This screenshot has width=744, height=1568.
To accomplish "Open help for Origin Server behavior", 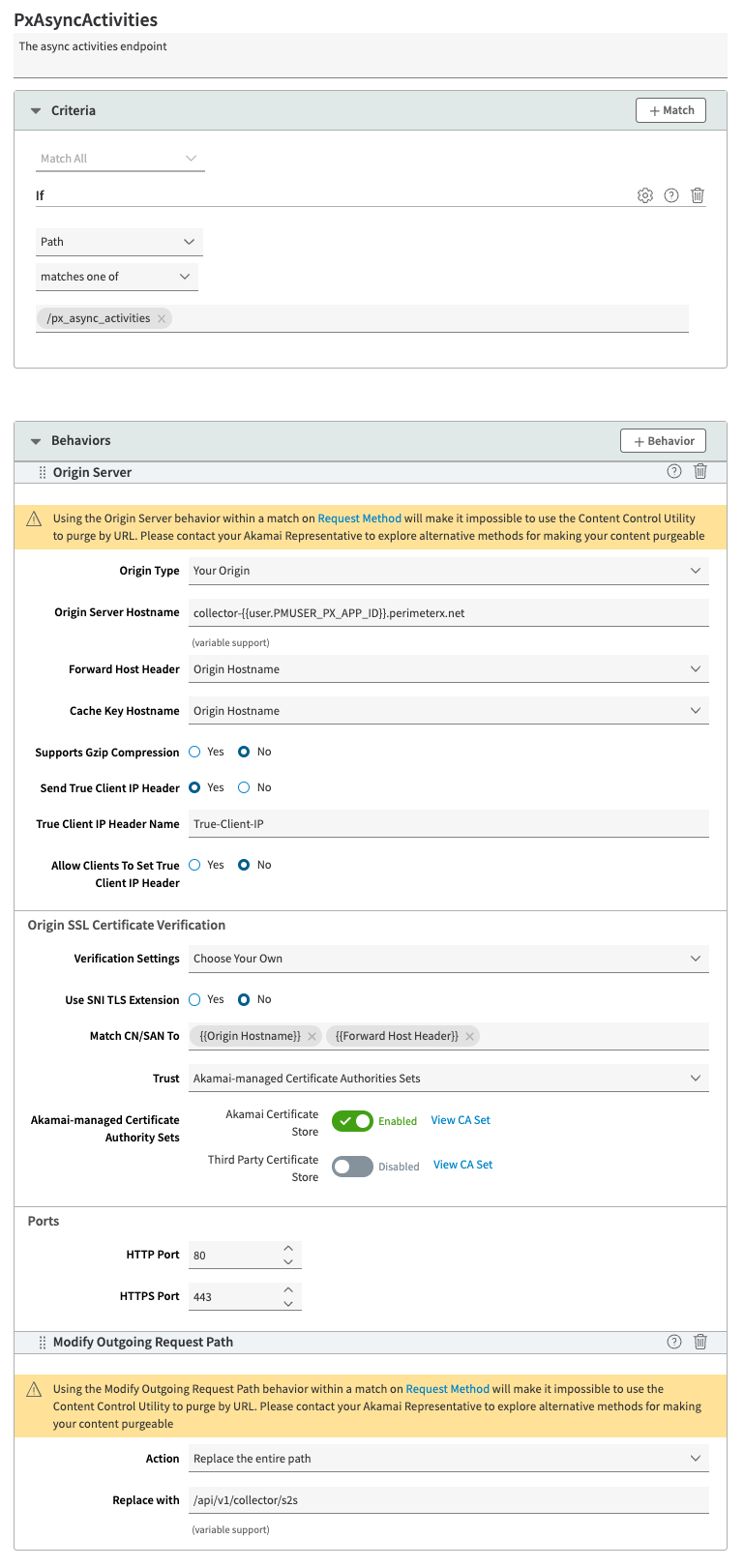I will point(674,471).
